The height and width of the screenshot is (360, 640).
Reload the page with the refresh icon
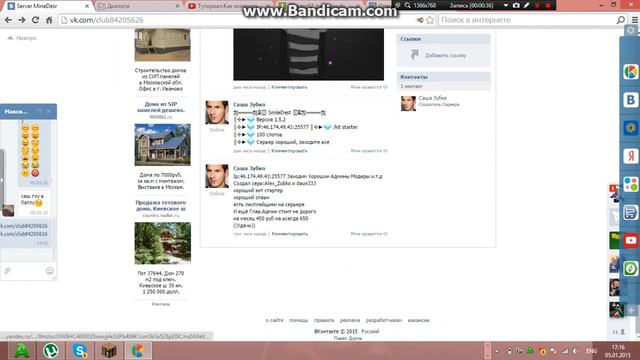click(36, 20)
